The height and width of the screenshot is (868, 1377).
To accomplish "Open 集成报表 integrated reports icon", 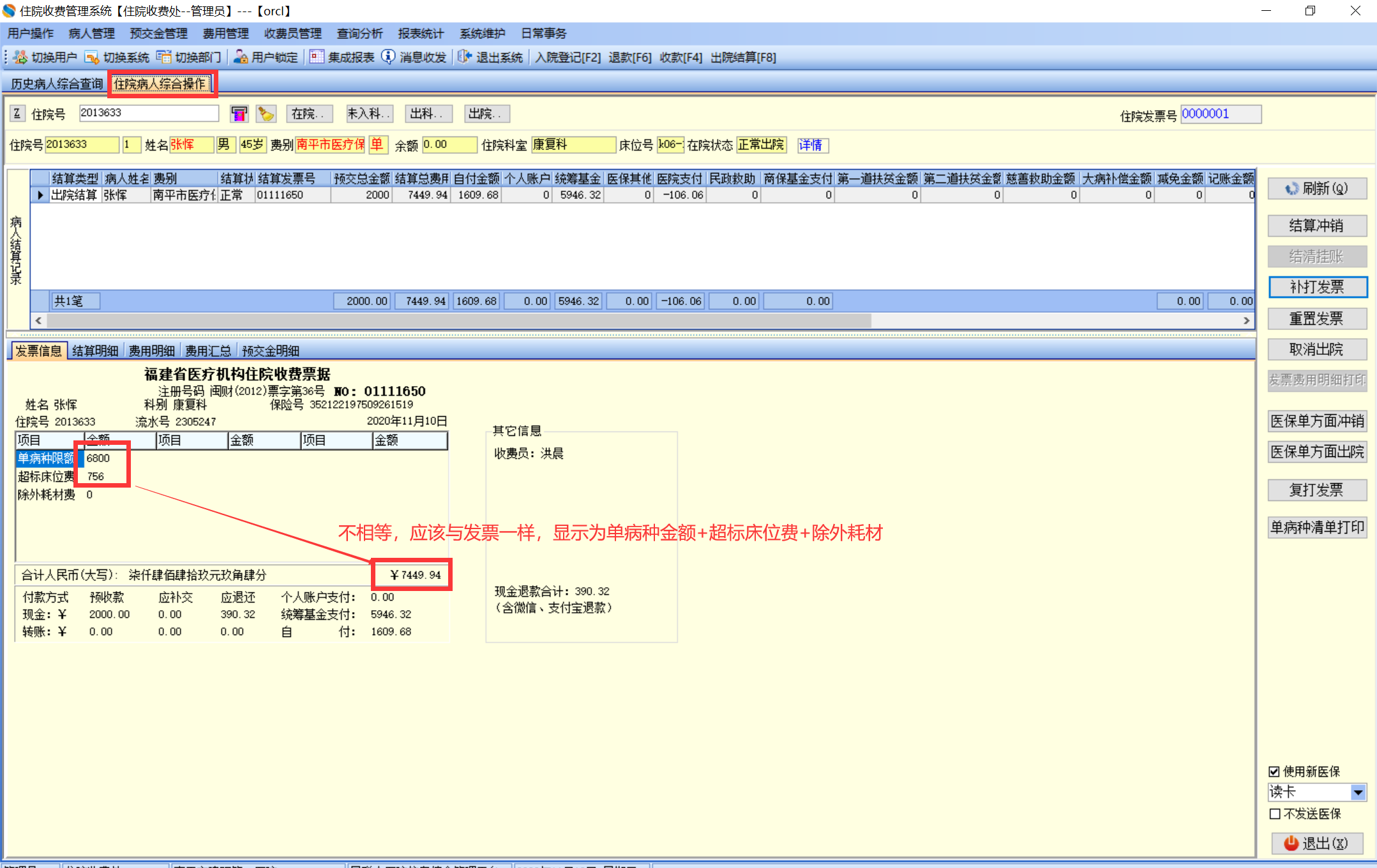I will point(317,57).
